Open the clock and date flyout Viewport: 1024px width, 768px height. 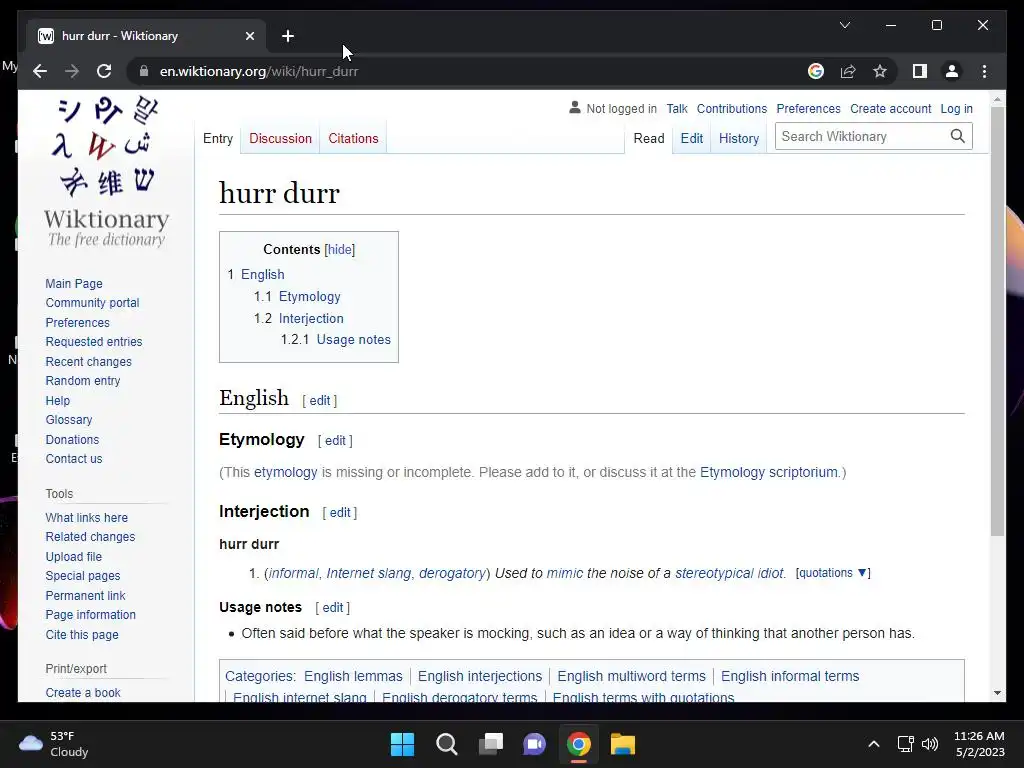click(979, 744)
